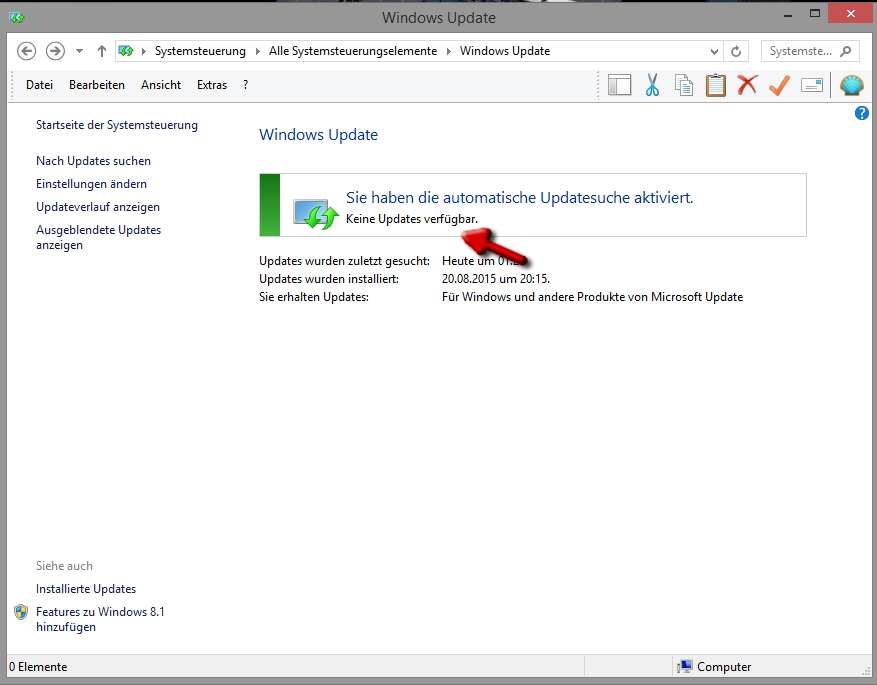The width and height of the screenshot is (877, 685).
Task: Open the Extras menu
Action: (211, 85)
